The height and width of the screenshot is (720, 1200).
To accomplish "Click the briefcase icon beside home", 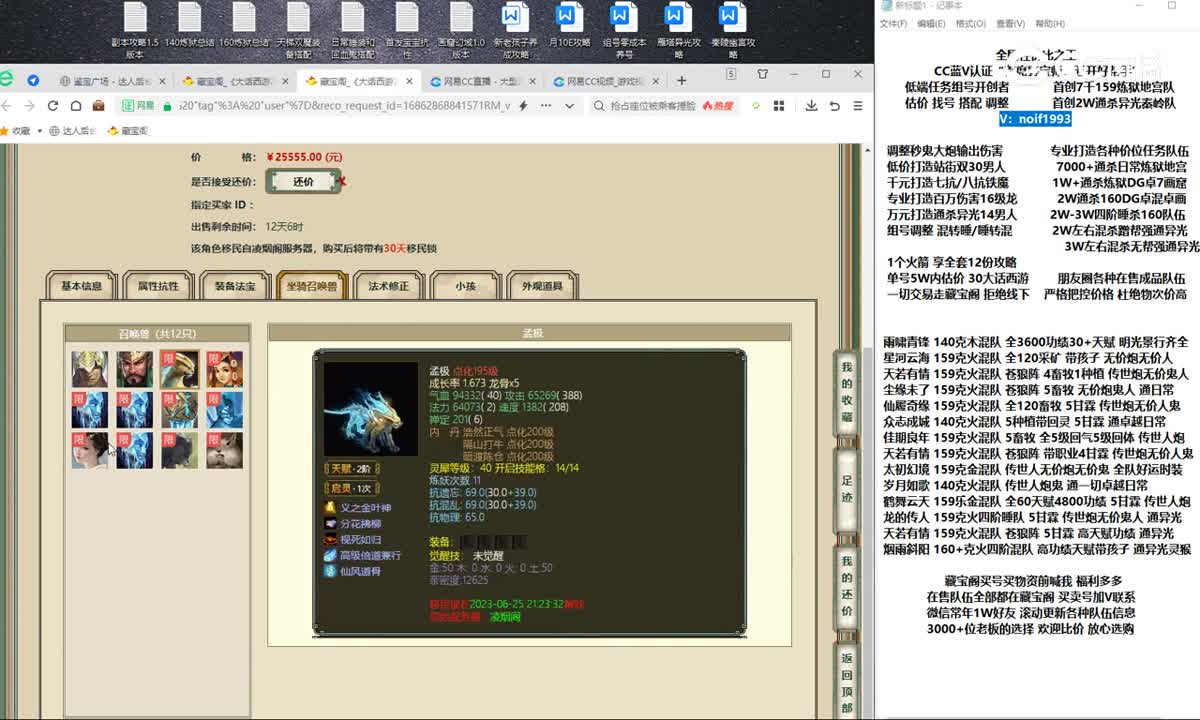I will pos(98,105).
